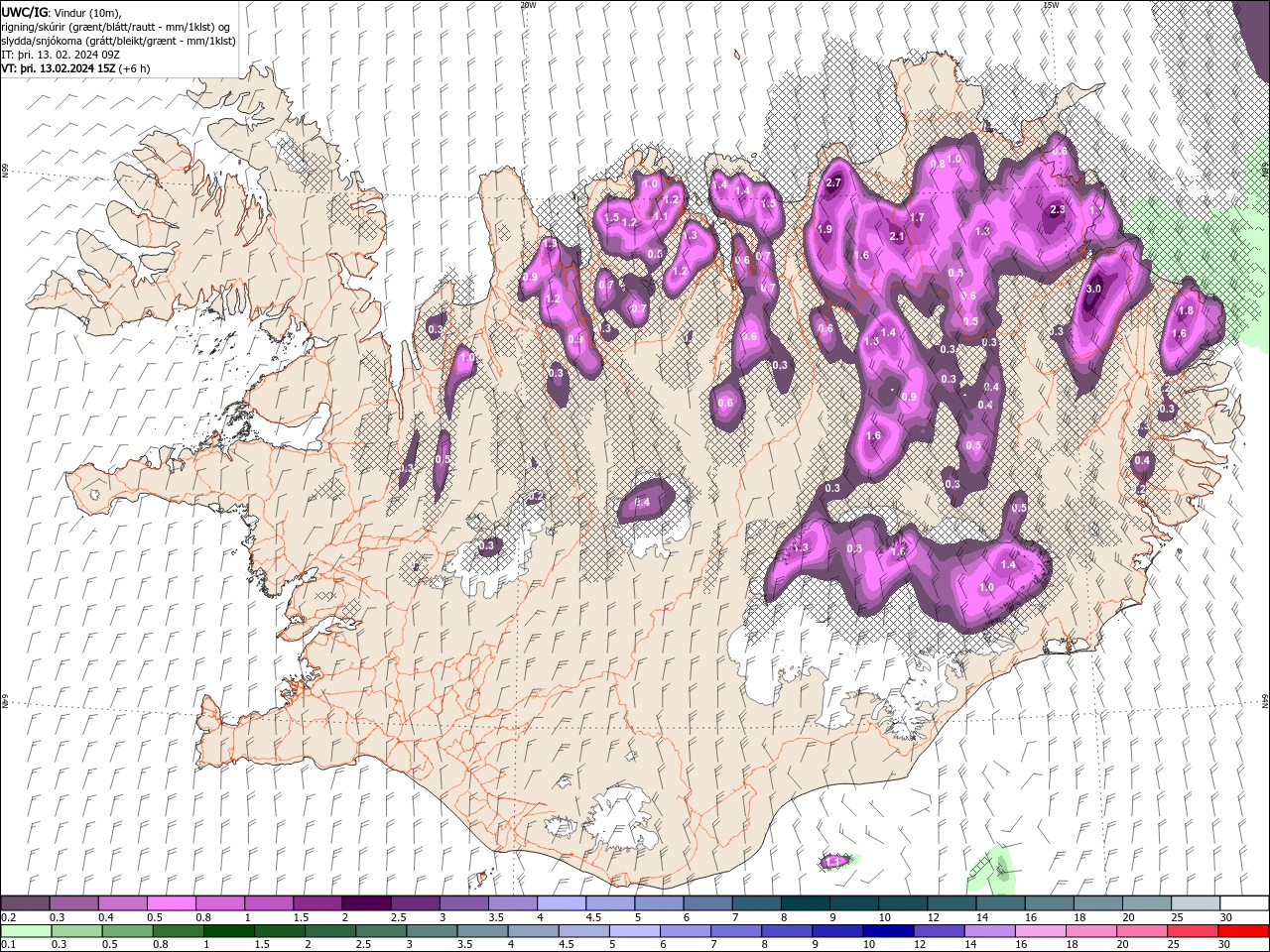Click the '64N' latitude label on the right edge
Image resolution: width=1270 pixels, height=952 pixels.
(x=1265, y=701)
